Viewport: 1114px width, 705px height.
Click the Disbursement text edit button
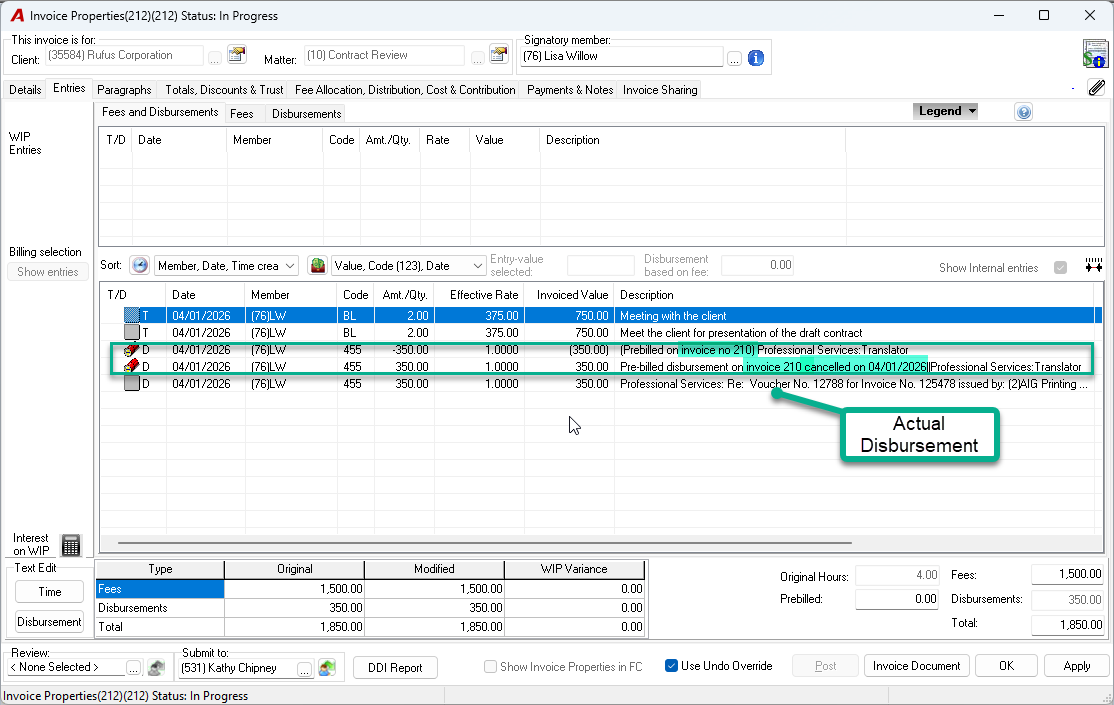point(50,622)
